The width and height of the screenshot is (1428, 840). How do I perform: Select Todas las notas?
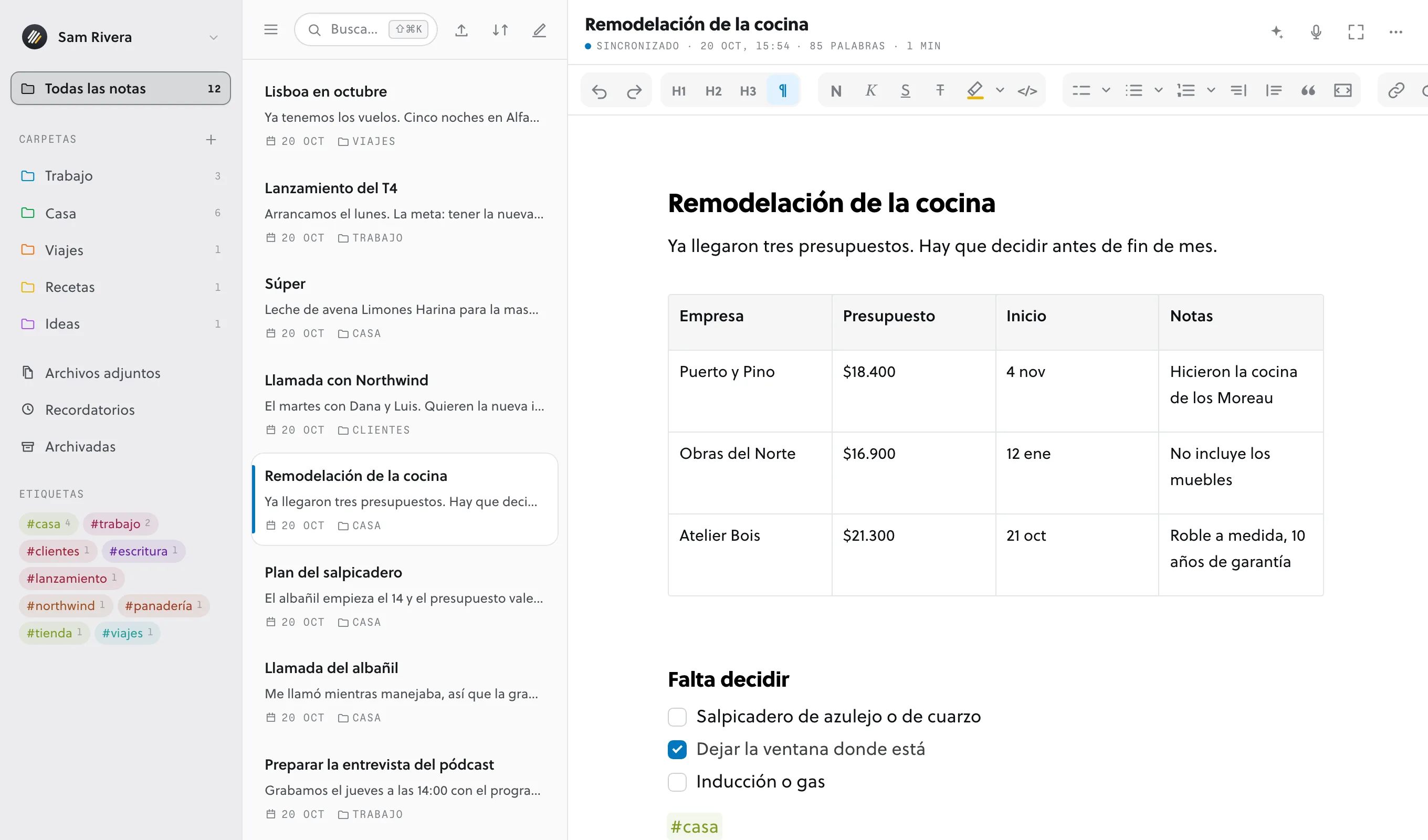pyautogui.click(x=121, y=88)
